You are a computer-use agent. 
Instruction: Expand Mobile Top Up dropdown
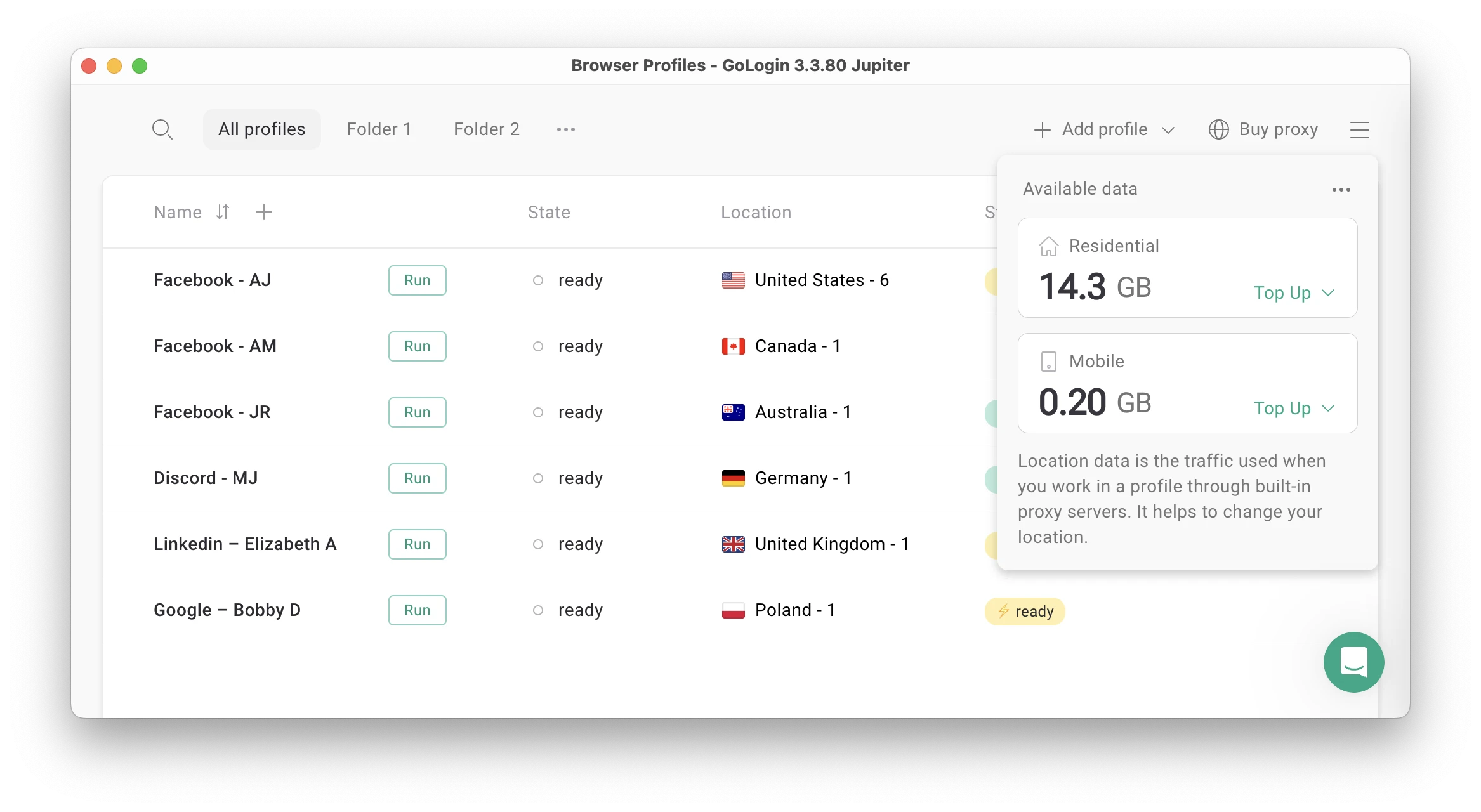tap(1294, 409)
